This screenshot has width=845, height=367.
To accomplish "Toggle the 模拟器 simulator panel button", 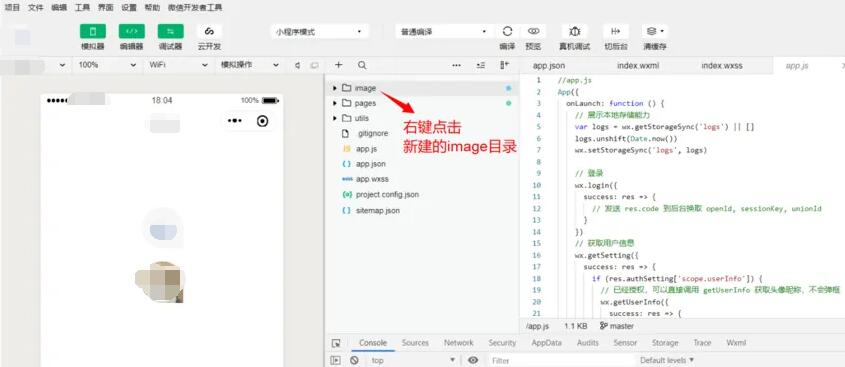I will click(x=93, y=31).
